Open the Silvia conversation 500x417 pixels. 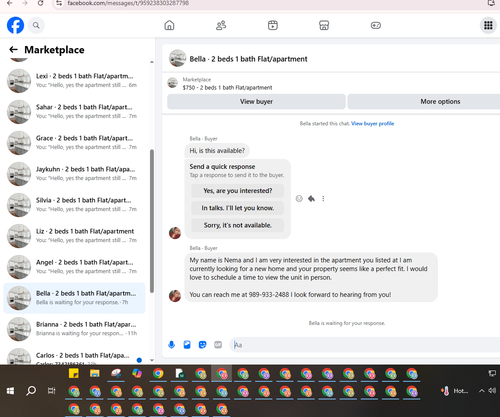point(74,205)
